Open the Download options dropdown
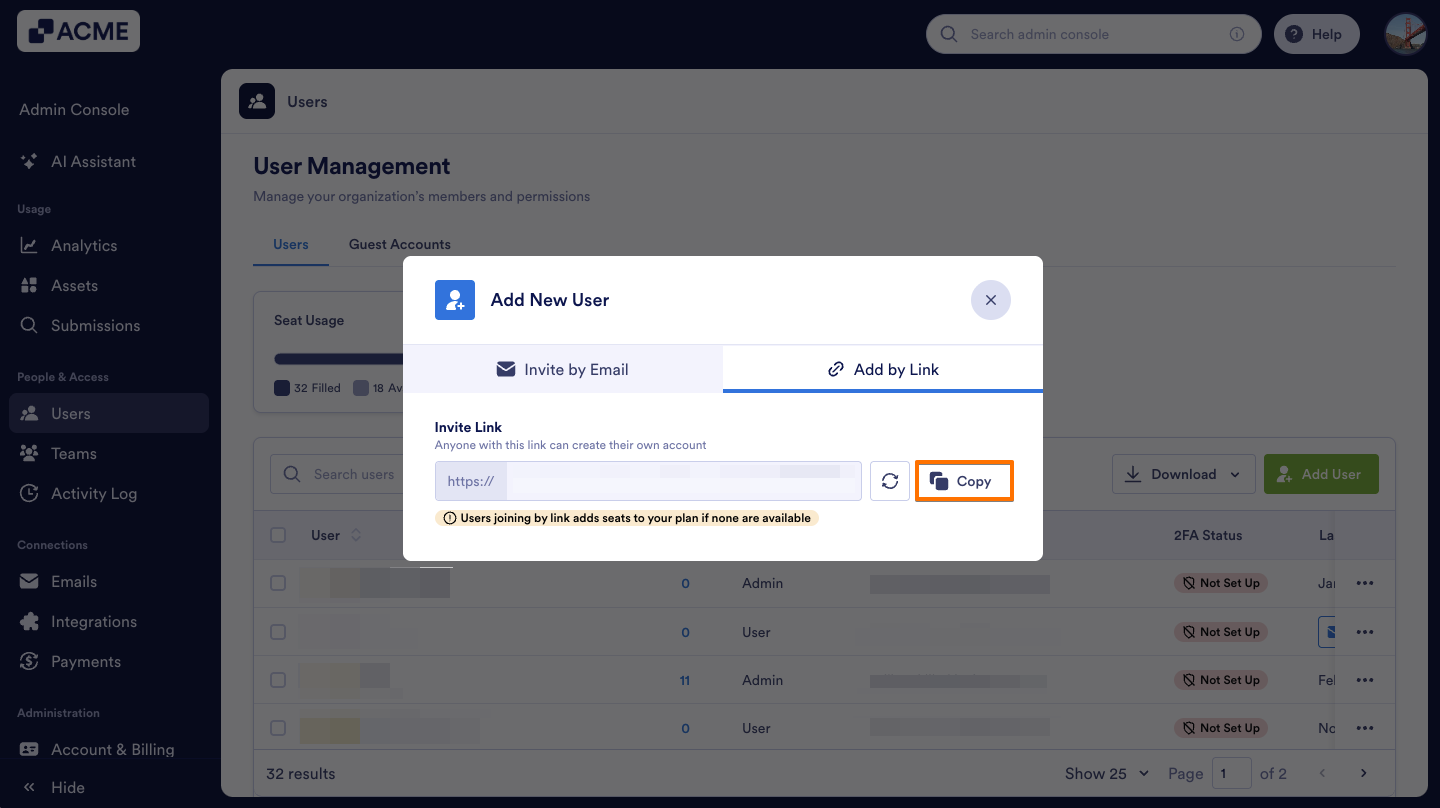1440x808 pixels. tap(1183, 473)
